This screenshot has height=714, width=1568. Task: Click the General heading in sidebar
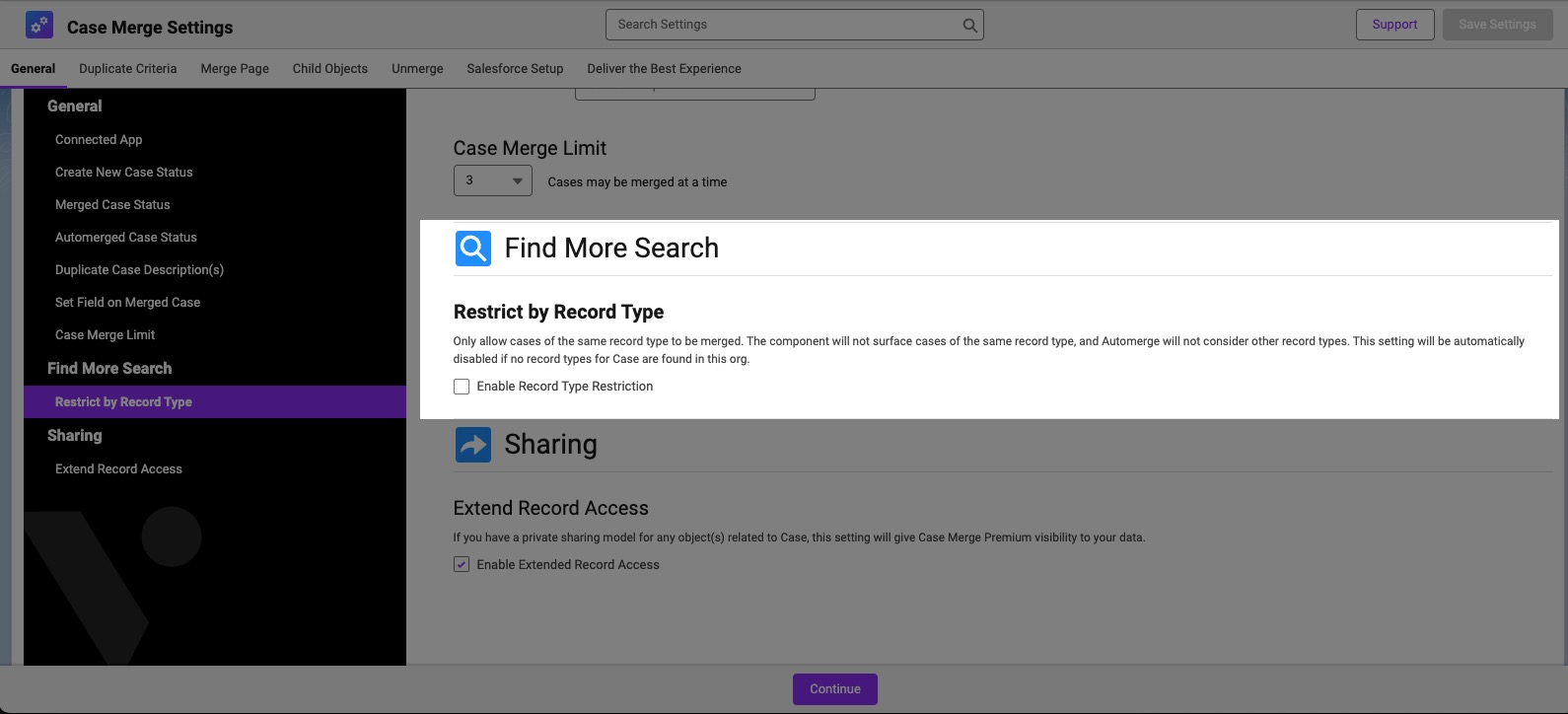(75, 107)
